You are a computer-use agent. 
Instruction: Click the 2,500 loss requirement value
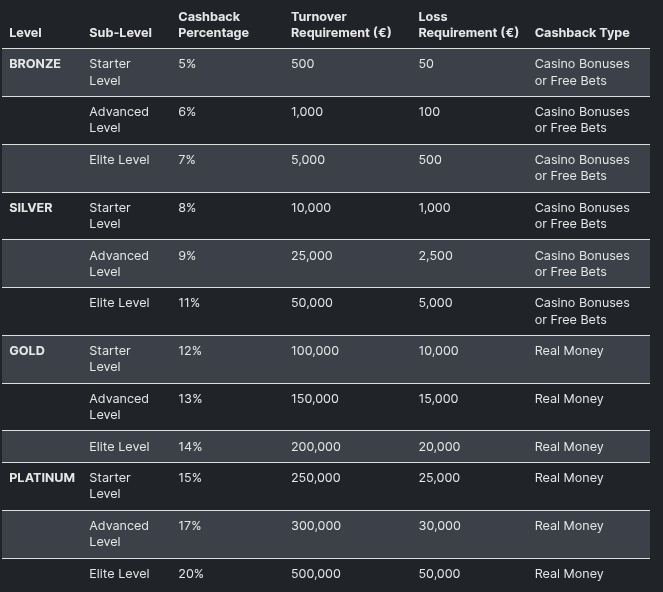pos(435,256)
